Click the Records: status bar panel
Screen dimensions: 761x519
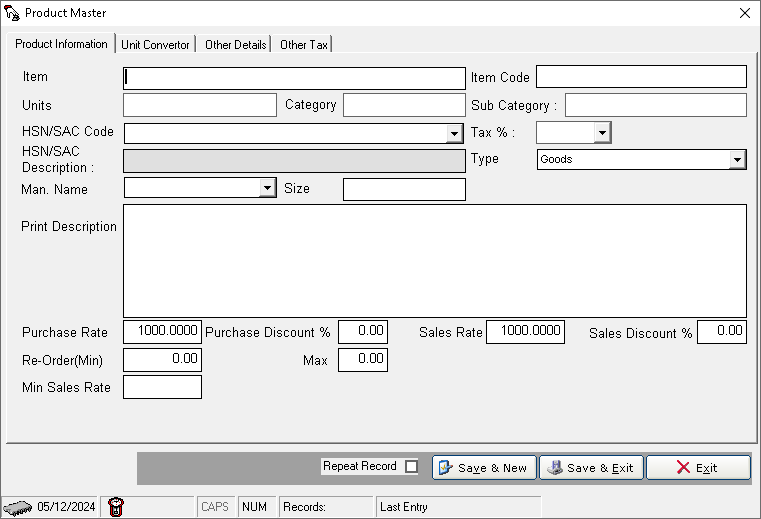(x=326, y=507)
